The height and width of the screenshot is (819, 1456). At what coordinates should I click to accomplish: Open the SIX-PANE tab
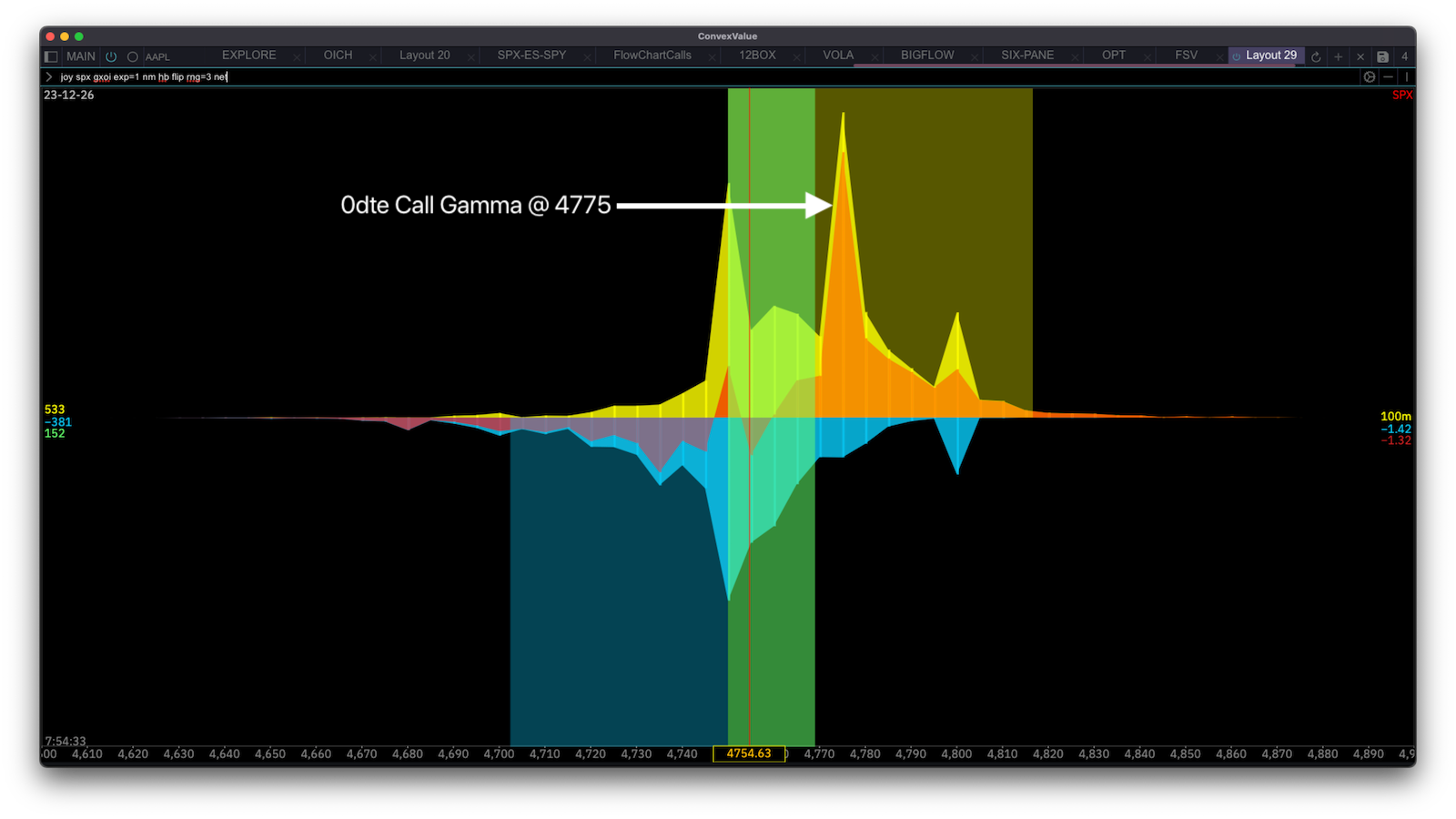point(1027,56)
